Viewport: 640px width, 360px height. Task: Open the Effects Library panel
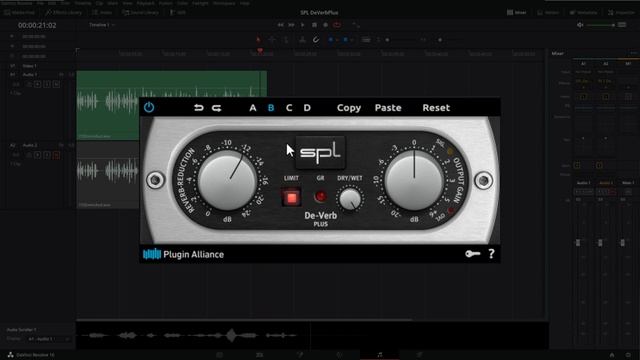[x=64, y=13]
